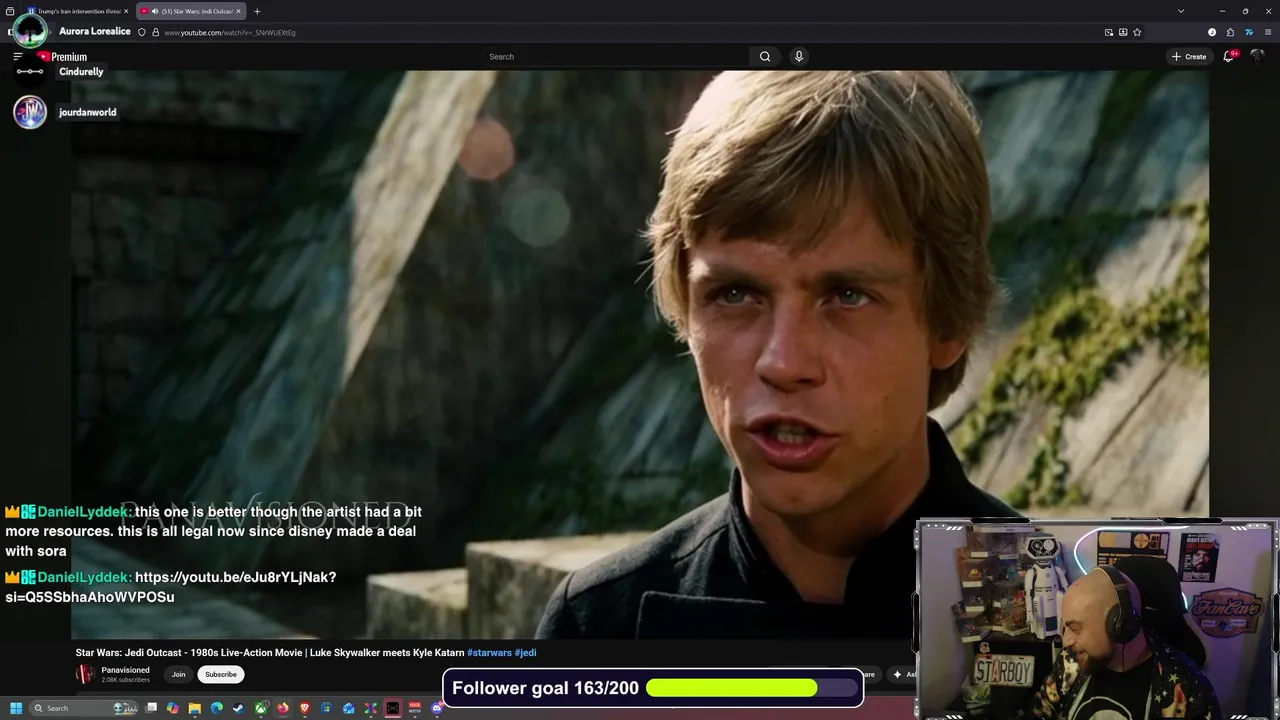The image size is (1280, 720).
Task: Open Copilot from the taskbar
Action: point(173,708)
